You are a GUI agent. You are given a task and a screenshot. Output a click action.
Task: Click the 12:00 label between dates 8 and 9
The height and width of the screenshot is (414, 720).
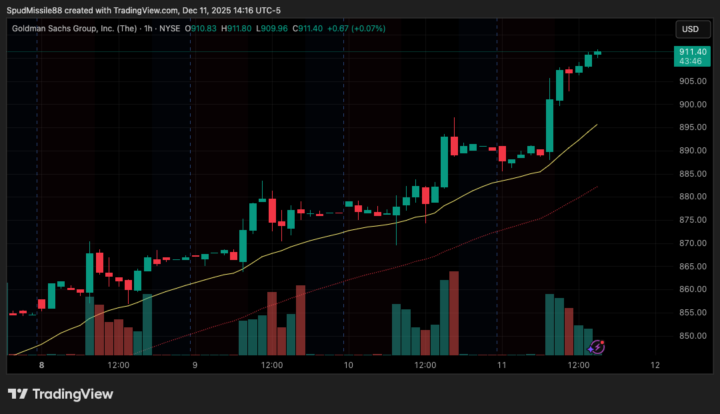pos(118,365)
